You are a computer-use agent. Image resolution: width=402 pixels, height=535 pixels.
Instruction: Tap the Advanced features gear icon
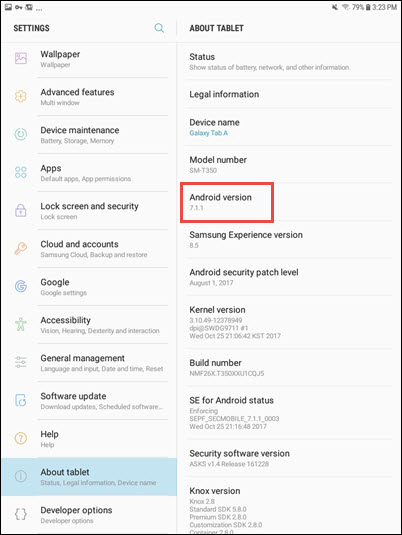(21, 96)
